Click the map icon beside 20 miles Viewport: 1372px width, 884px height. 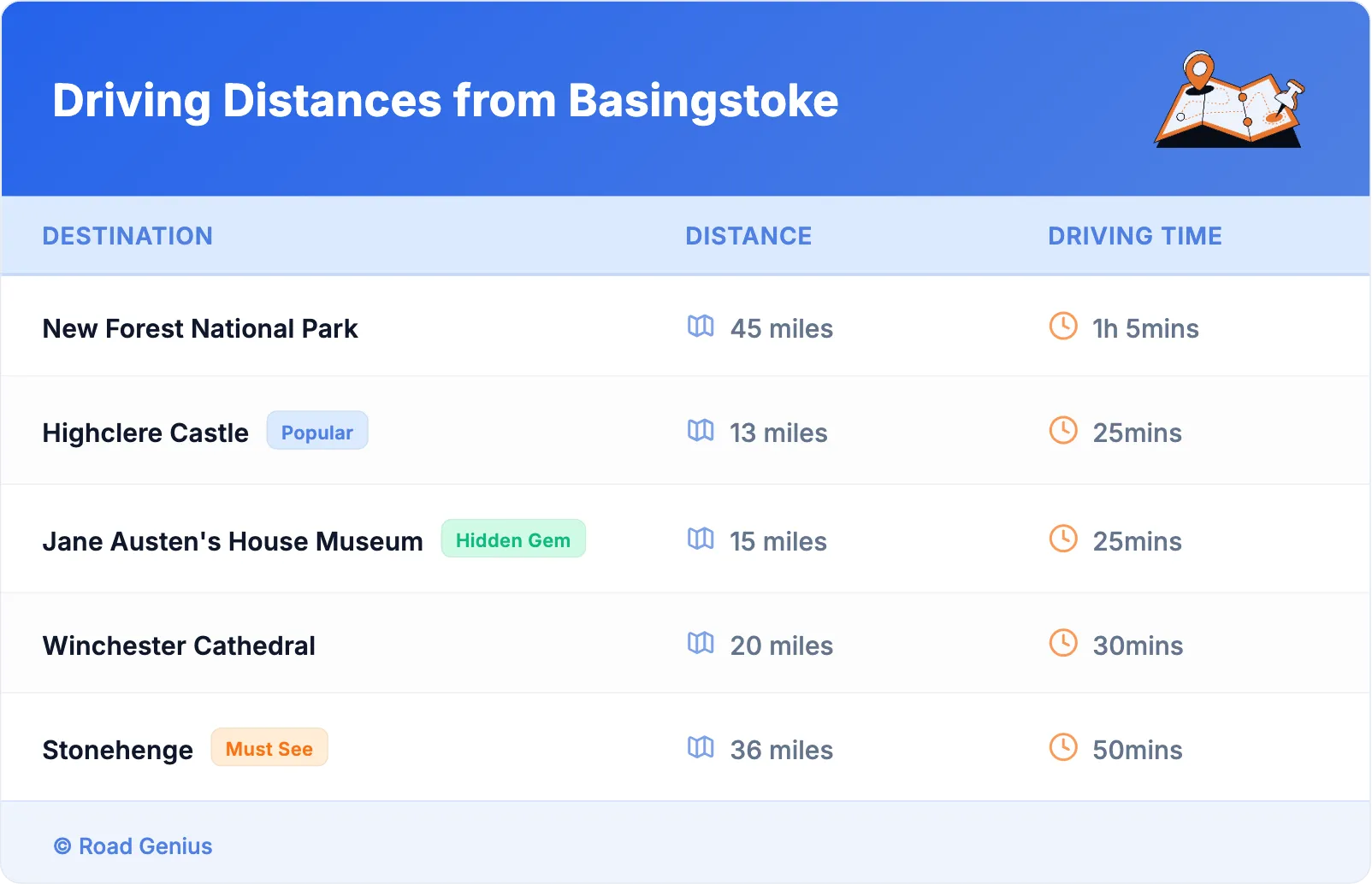coord(701,644)
